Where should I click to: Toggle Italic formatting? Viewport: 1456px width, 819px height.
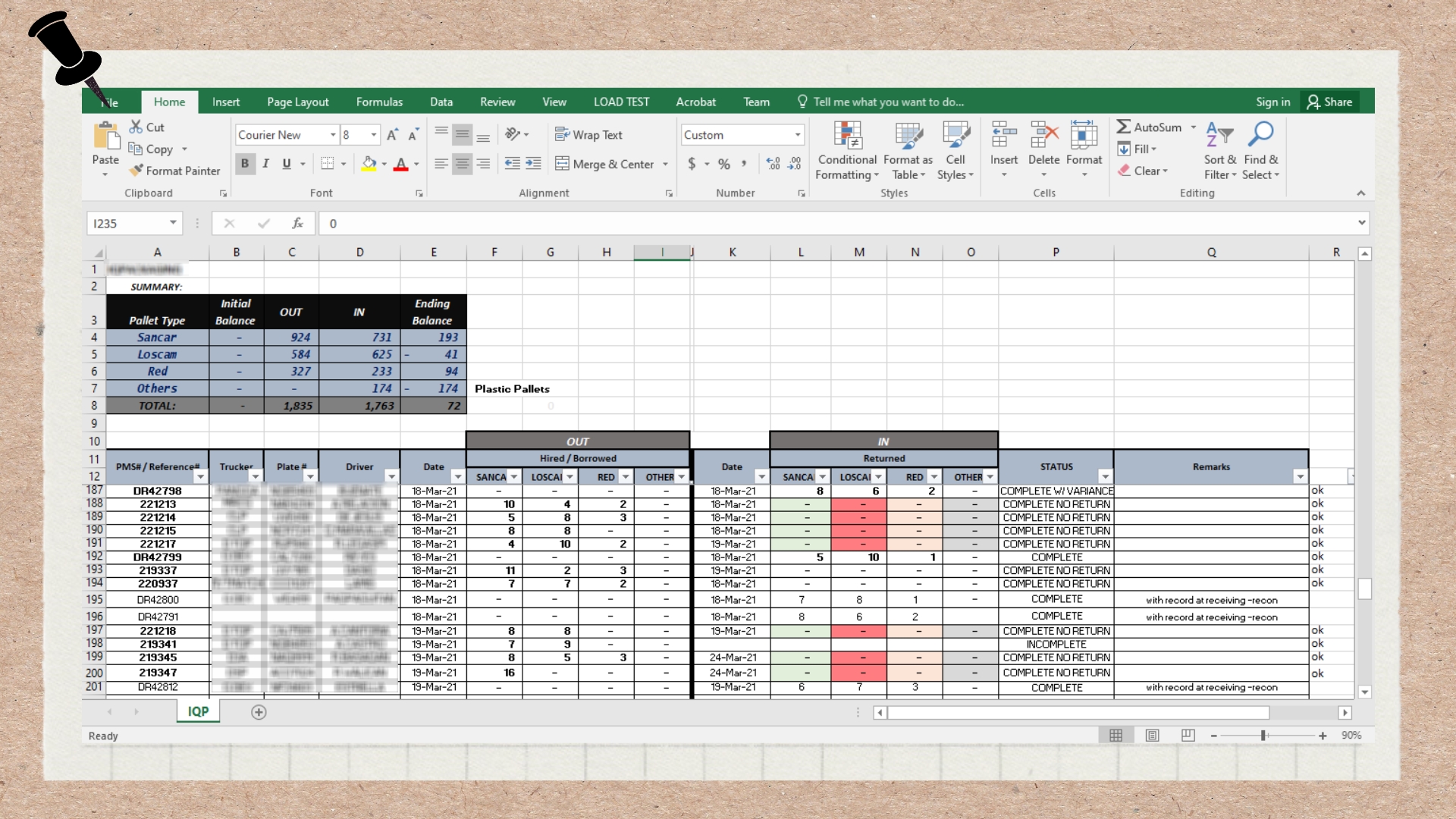(265, 164)
